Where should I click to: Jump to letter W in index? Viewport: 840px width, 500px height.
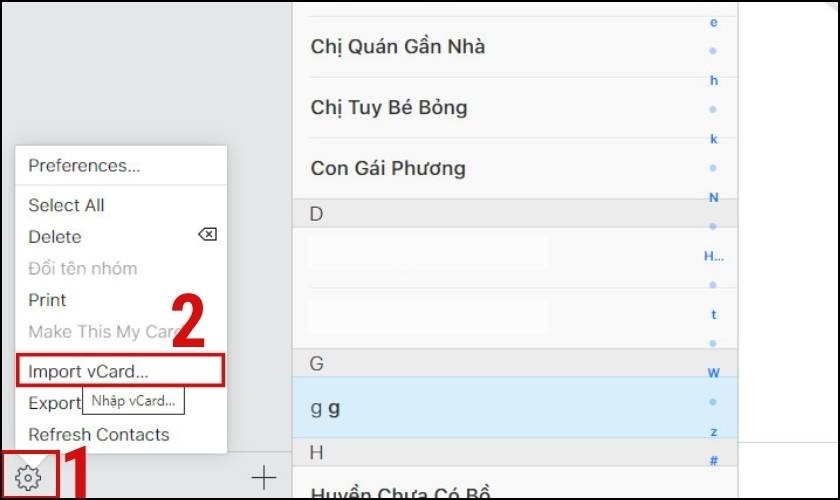tap(714, 373)
